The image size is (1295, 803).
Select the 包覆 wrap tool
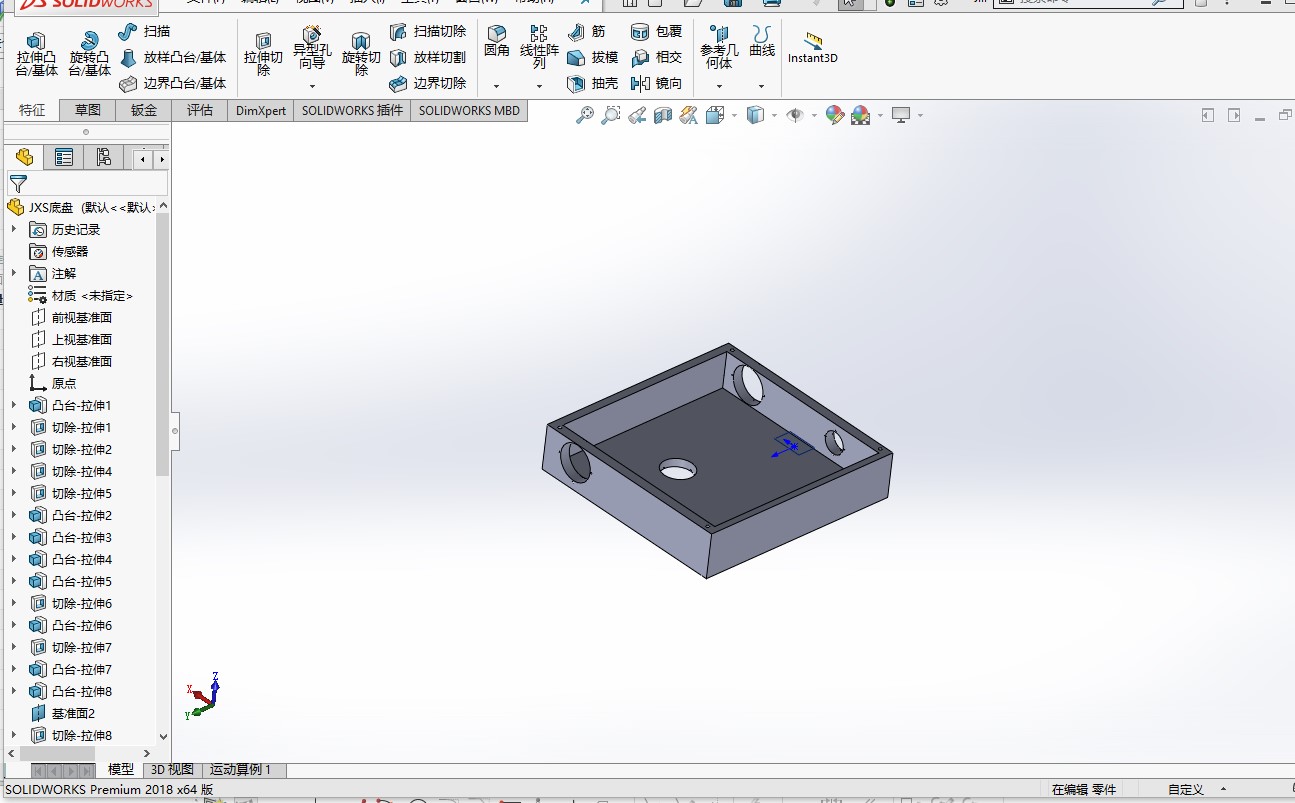tap(656, 32)
